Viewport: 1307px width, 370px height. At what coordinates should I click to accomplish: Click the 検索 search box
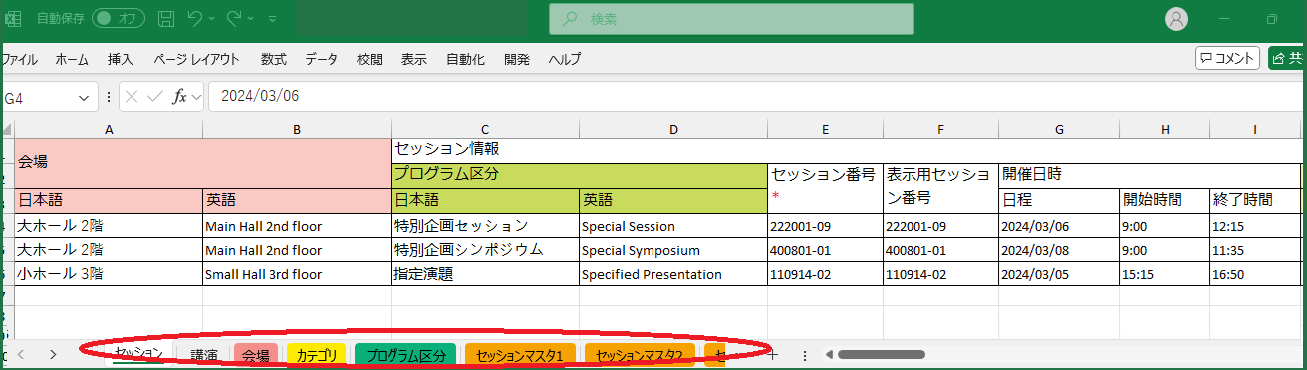731,18
